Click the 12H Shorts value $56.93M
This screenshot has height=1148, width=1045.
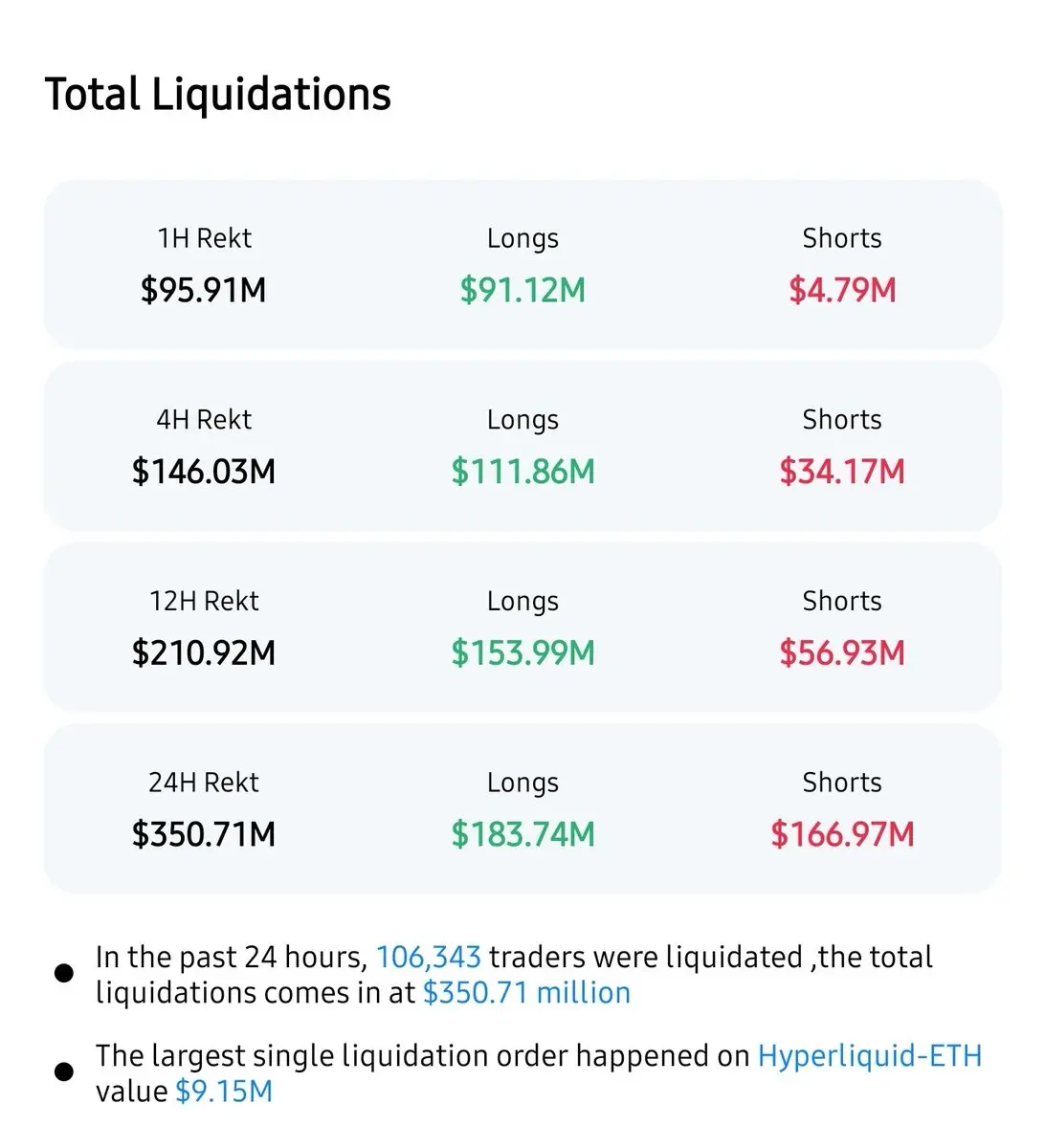(842, 653)
